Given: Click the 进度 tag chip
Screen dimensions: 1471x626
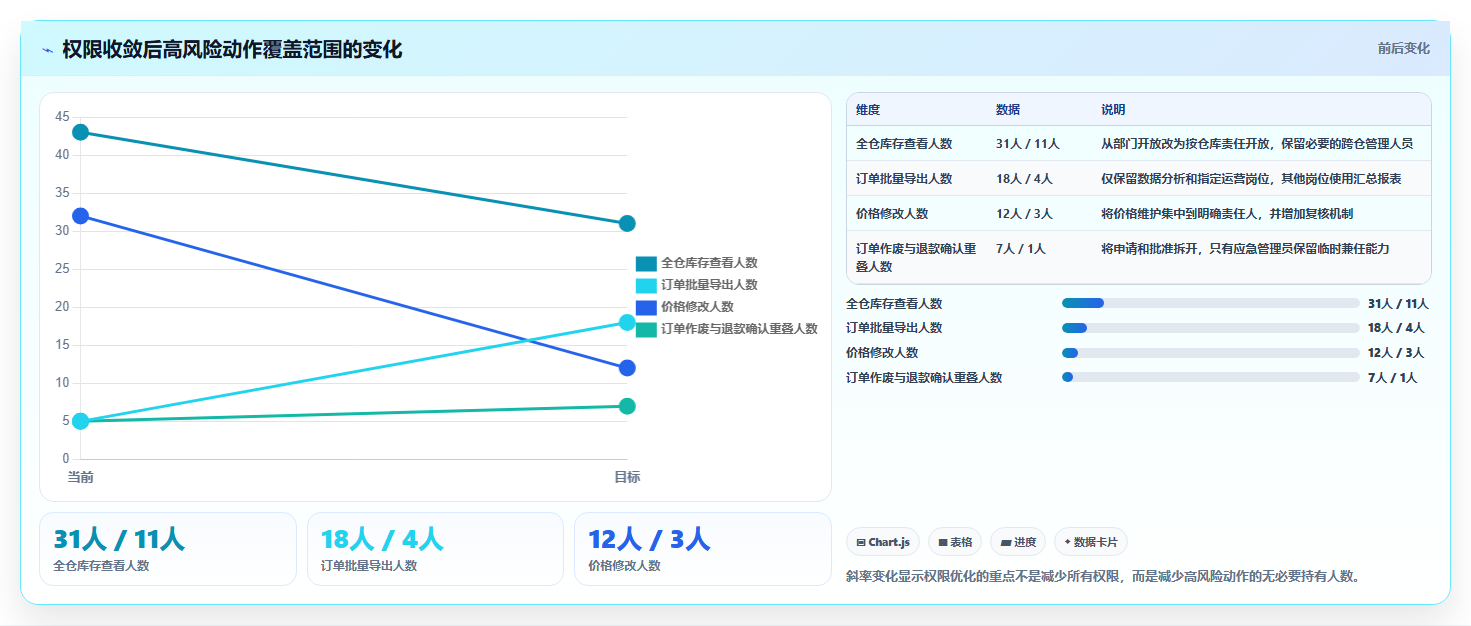Looking at the screenshot, I should [1018, 542].
